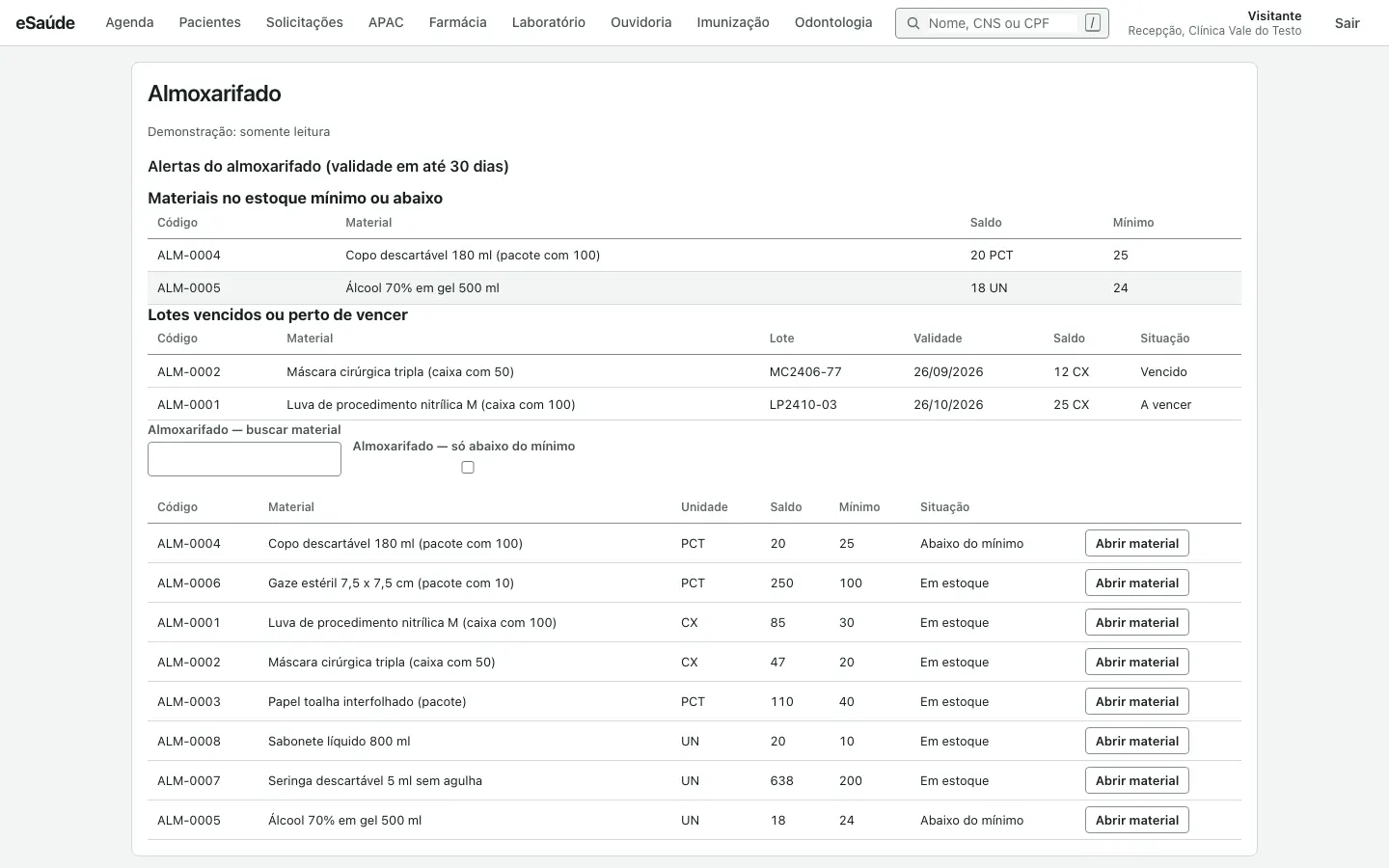
Task: Click the eSaúde logo link
Action: (x=45, y=22)
